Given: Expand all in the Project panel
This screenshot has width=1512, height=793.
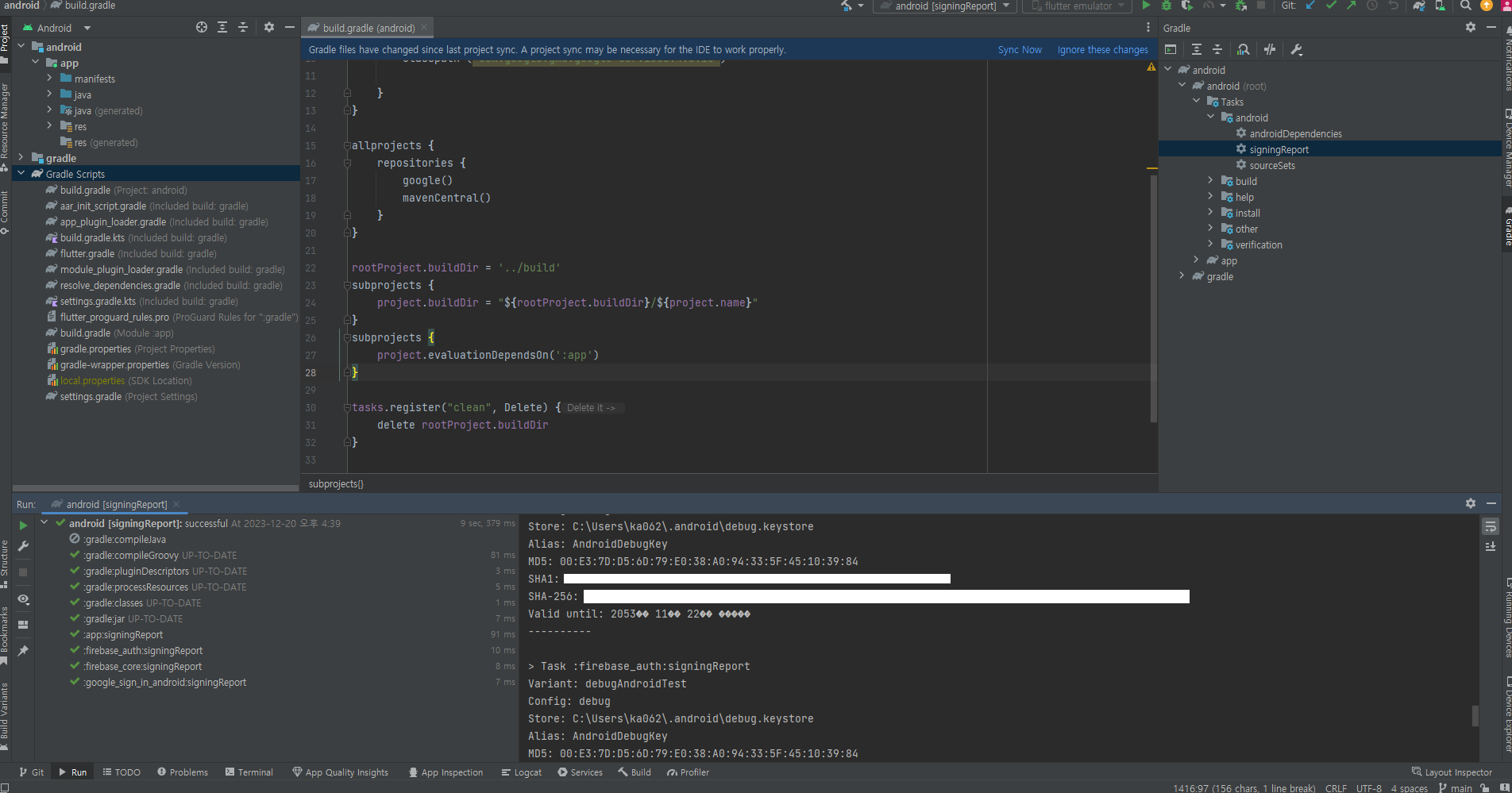Looking at the screenshot, I should pyautogui.click(x=222, y=27).
